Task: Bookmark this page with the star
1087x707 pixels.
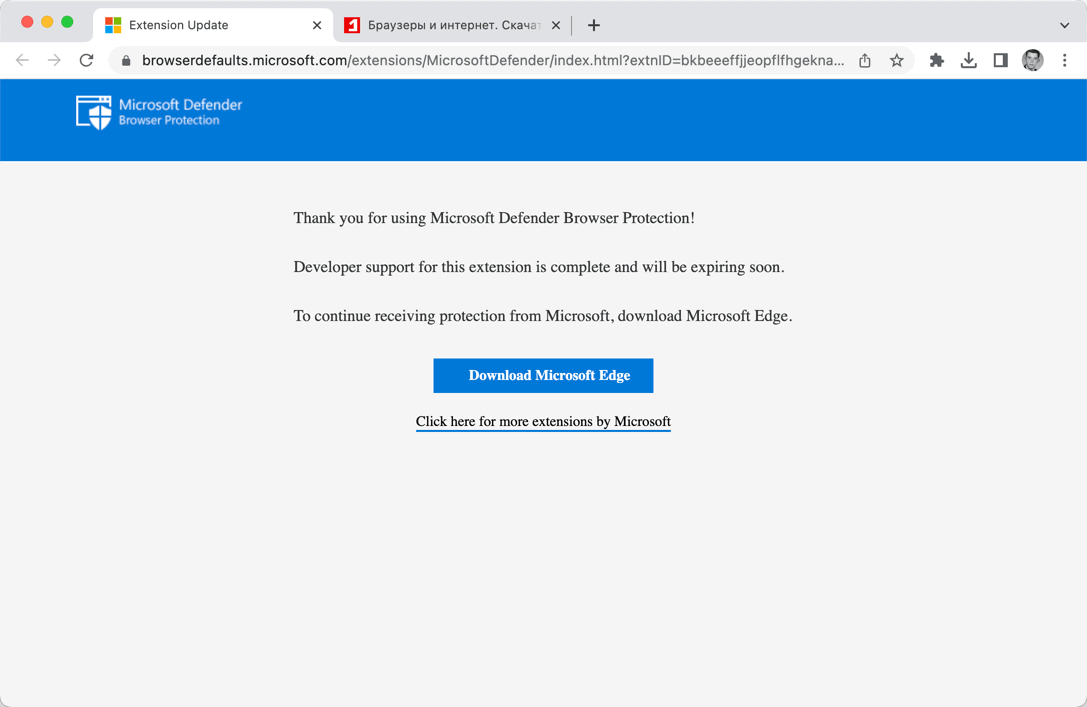Action: (897, 61)
